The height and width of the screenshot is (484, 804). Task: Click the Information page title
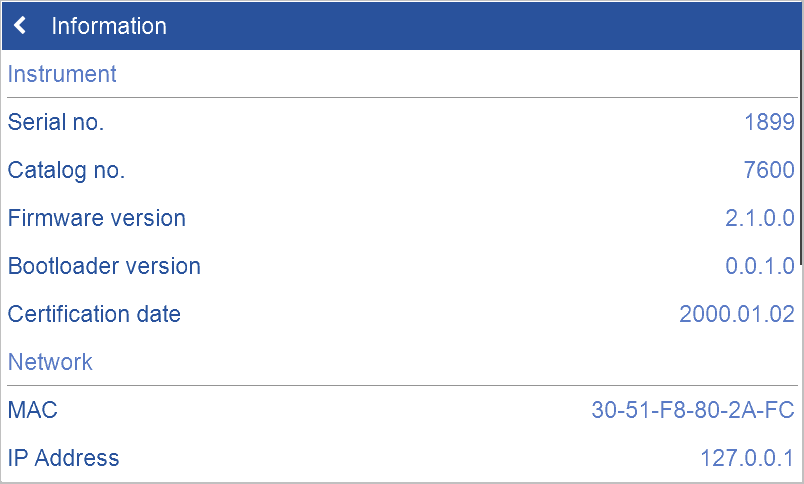109,26
